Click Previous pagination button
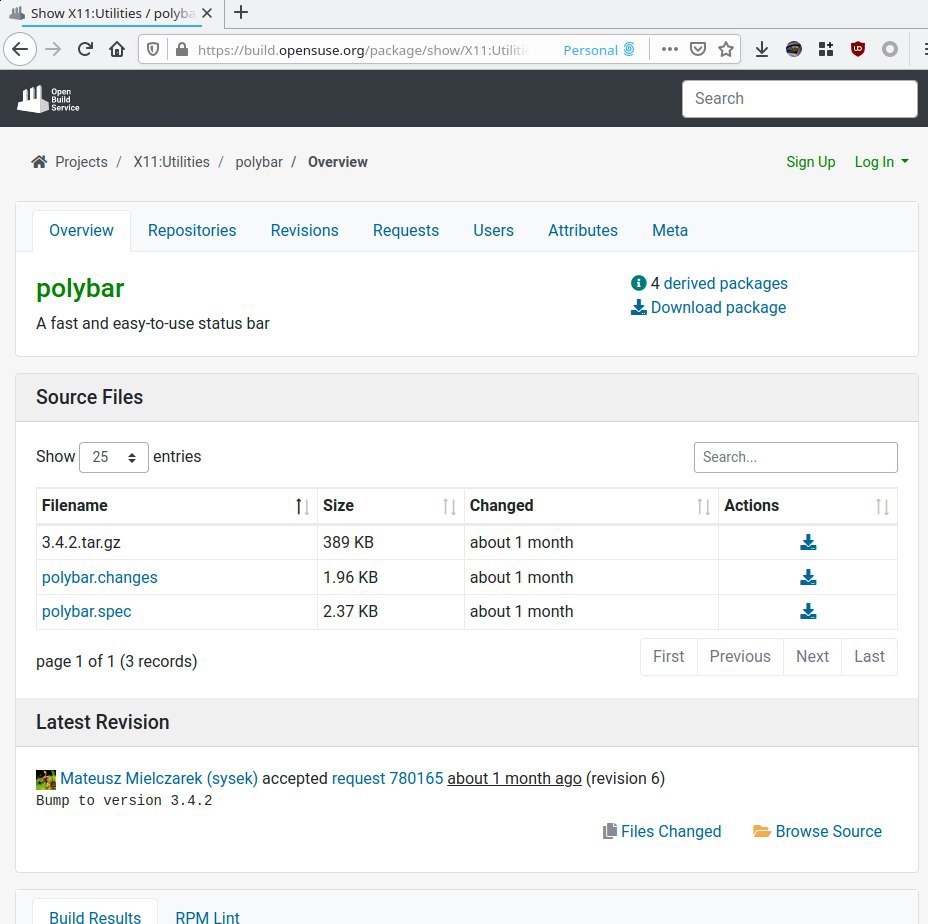 (740, 656)
